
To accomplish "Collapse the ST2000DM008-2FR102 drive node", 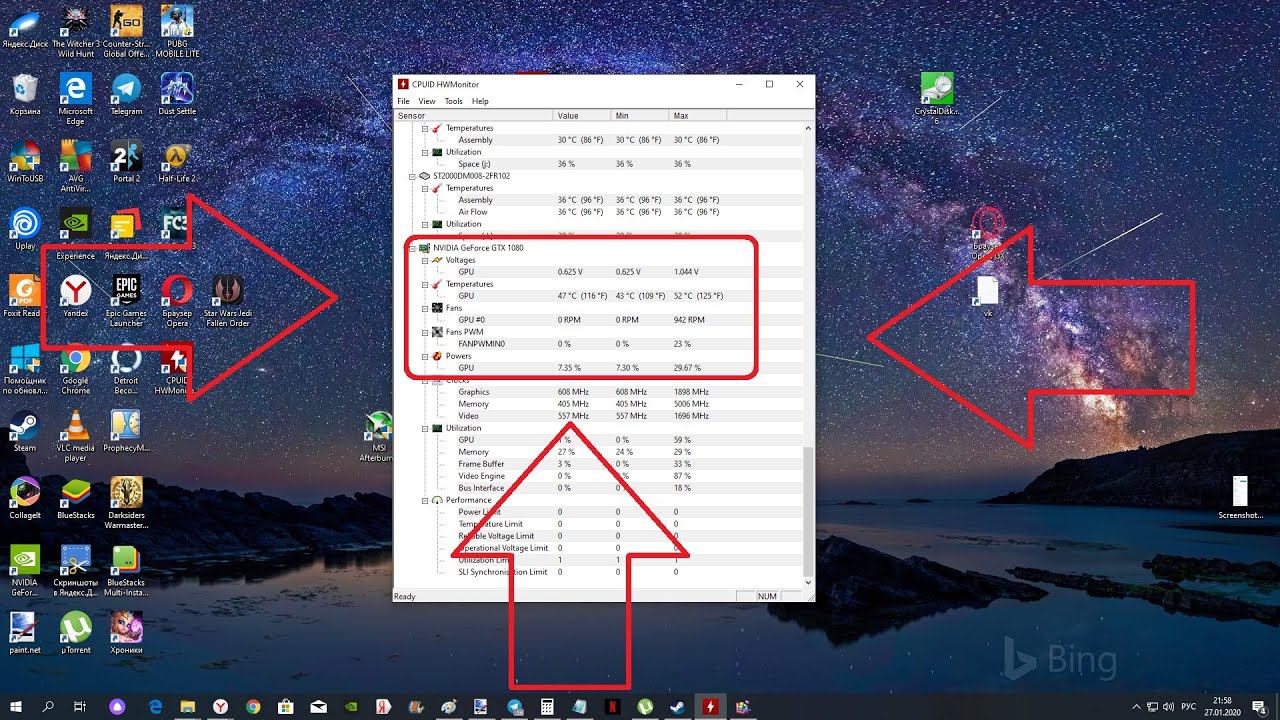I will (x=413, y=176).
